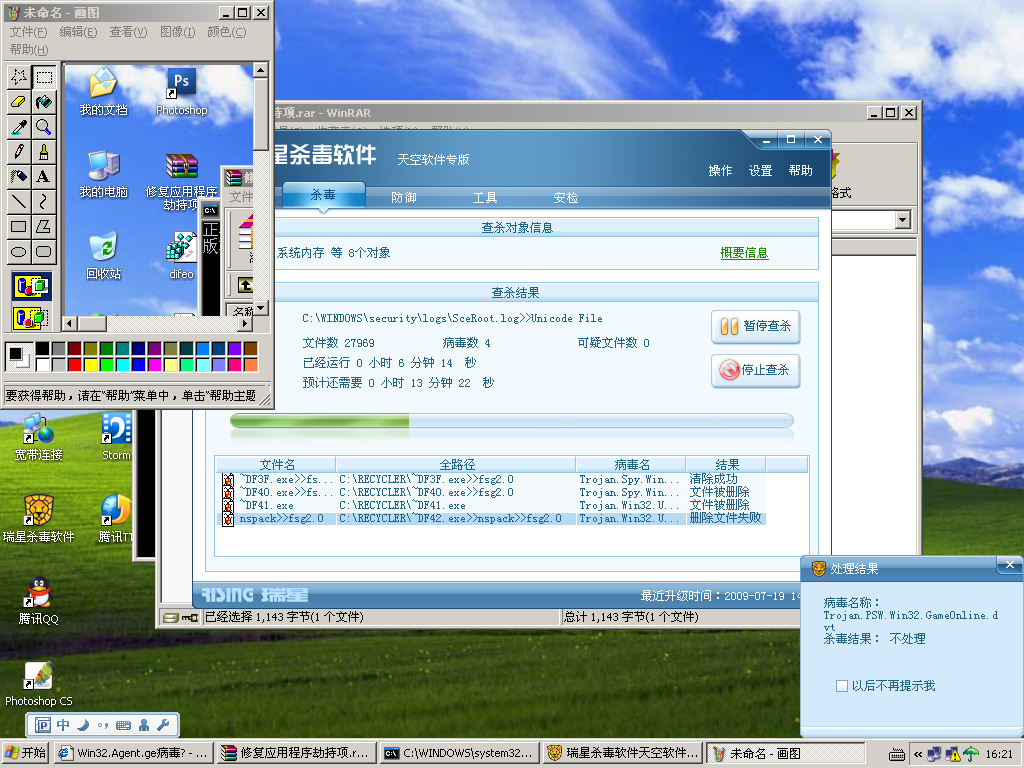Image resolution: width=1024 pixels, height=768 pixels.
Task: Pick the red color swatch in Paint palette
Action: point(74,364)
